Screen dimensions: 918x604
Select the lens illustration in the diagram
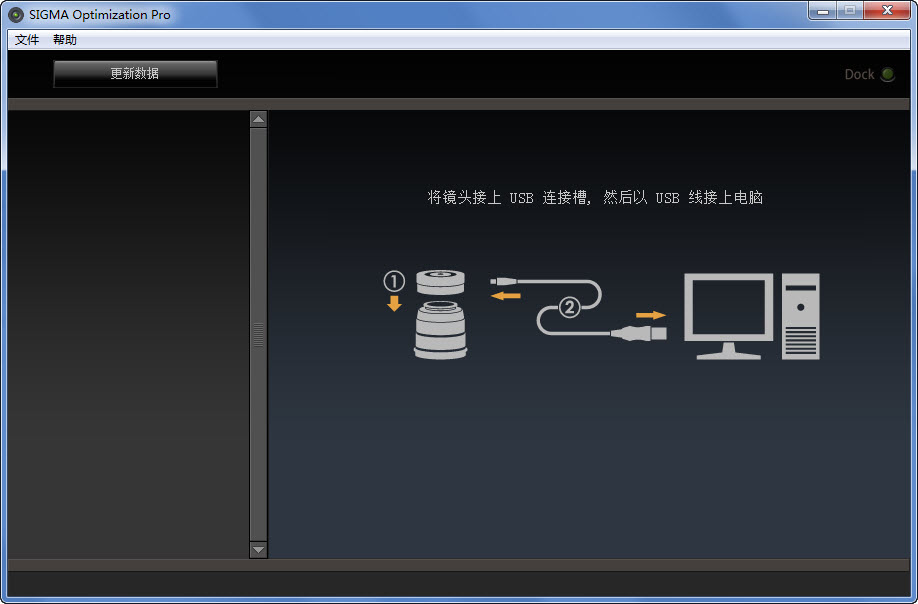(x=440, y=330)
